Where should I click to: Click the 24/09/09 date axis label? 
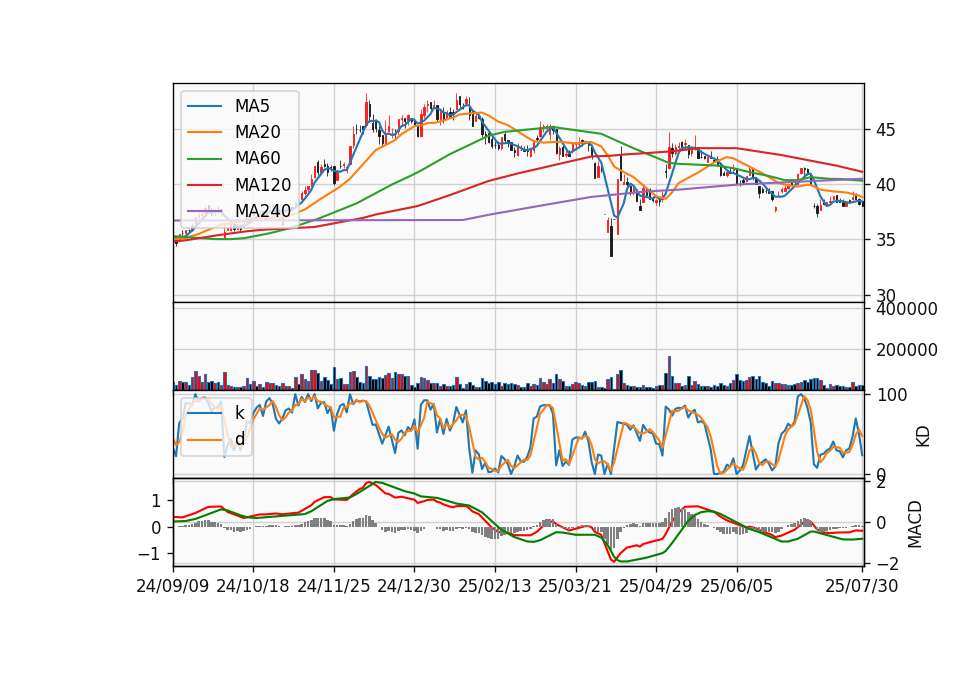(173, 586)
